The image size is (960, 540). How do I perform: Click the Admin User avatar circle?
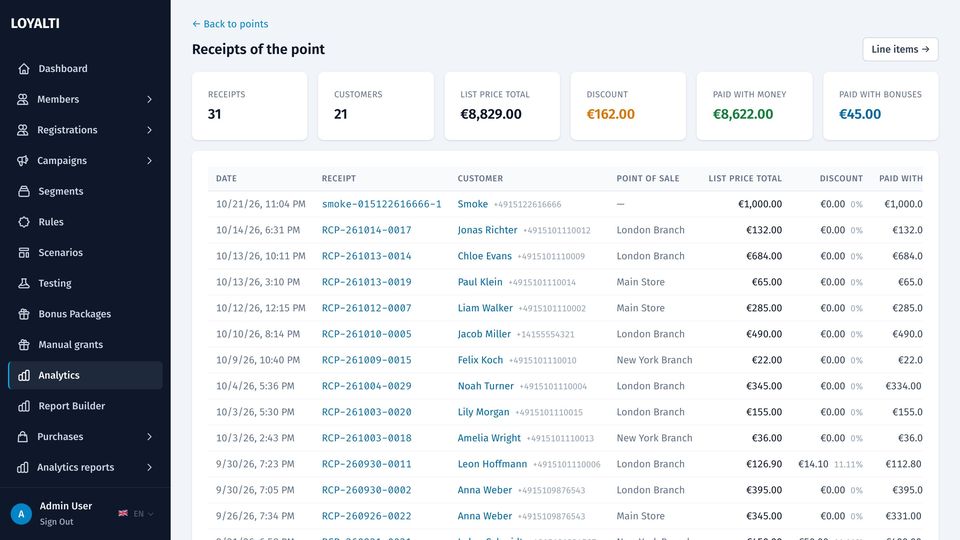point(21,514)
